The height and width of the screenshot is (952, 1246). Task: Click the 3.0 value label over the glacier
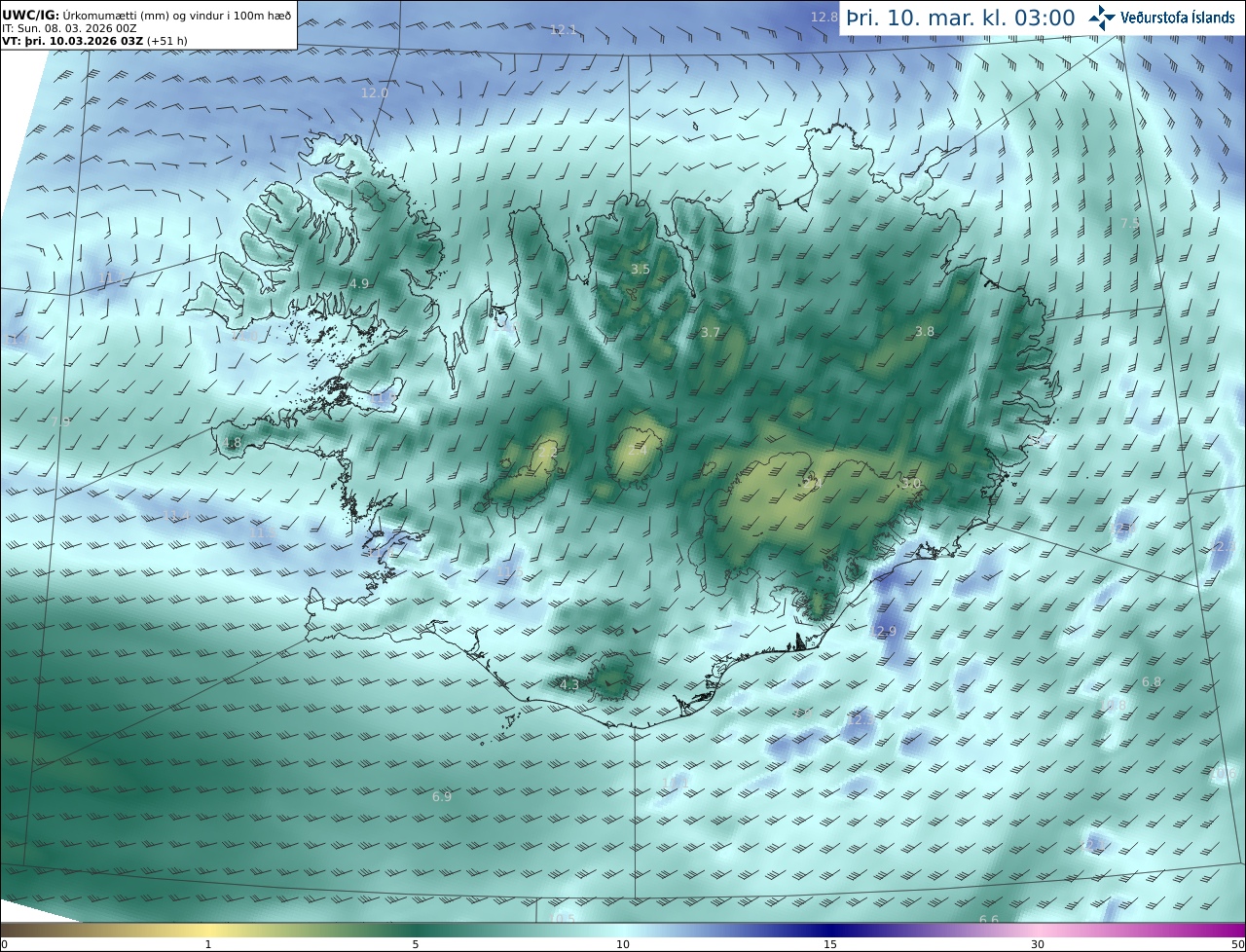click(x=911, y=484)
